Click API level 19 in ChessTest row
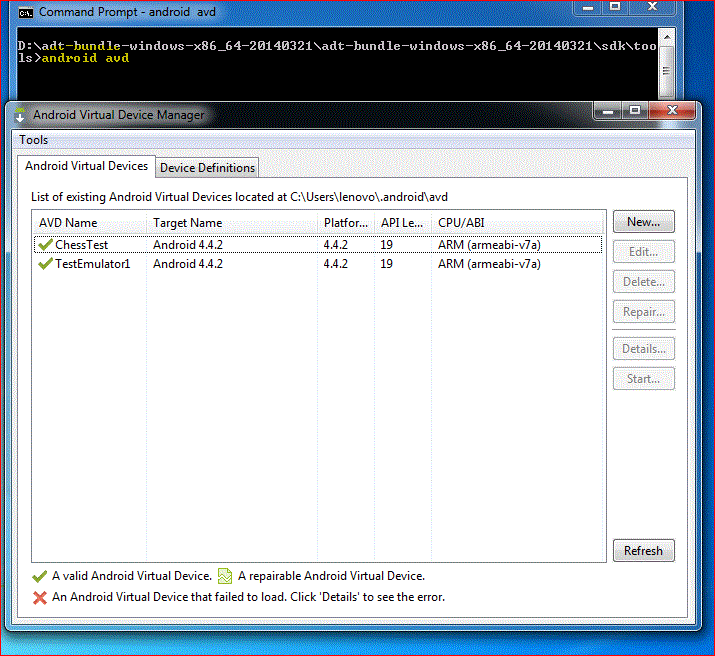This screenshot has width=715, height=656. pos(387,245)
